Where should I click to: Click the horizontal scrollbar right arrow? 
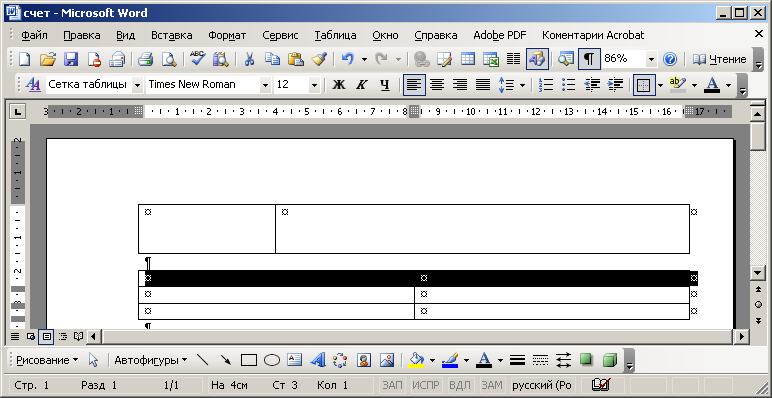742,336
